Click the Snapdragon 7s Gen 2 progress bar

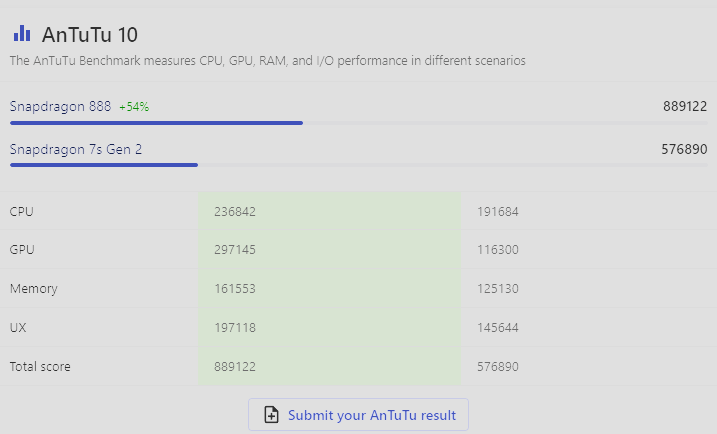coord(358,165)
